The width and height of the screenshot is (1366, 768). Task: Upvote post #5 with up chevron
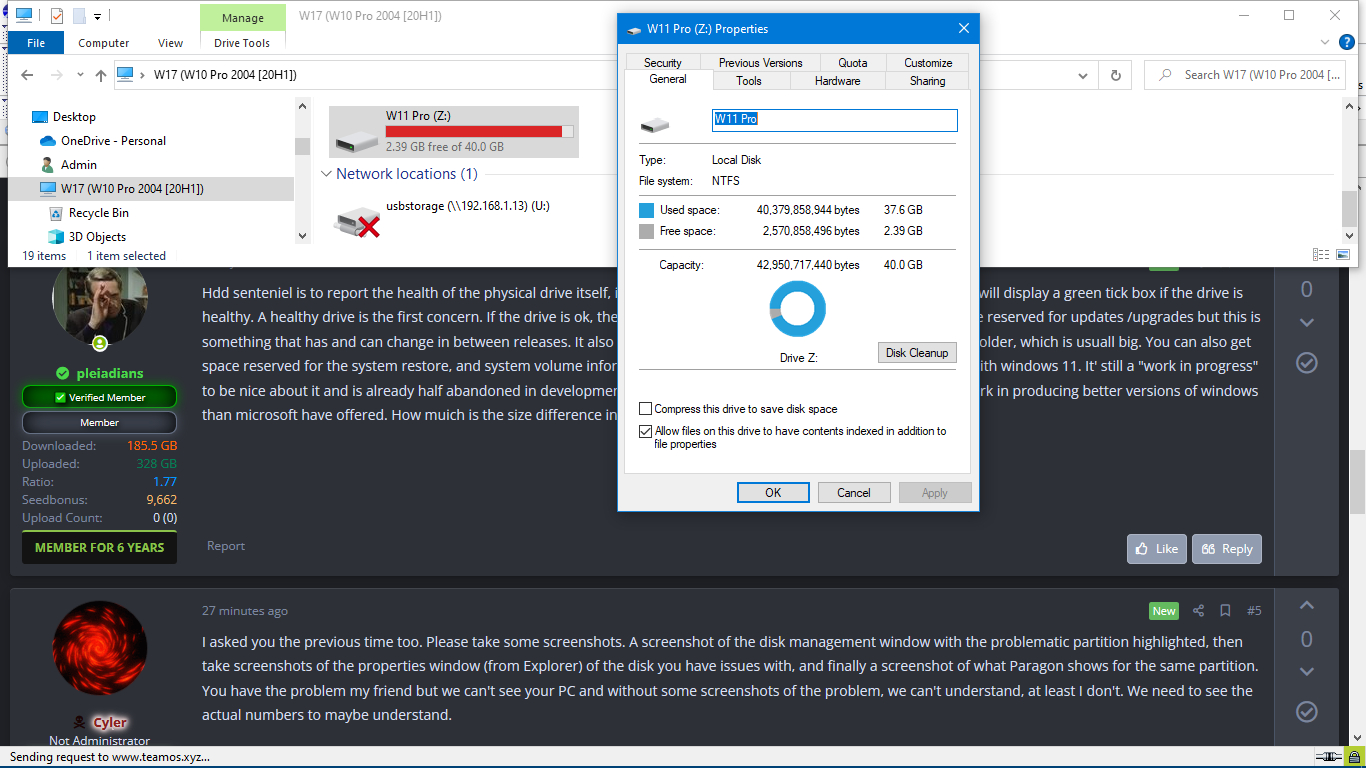1306,606
